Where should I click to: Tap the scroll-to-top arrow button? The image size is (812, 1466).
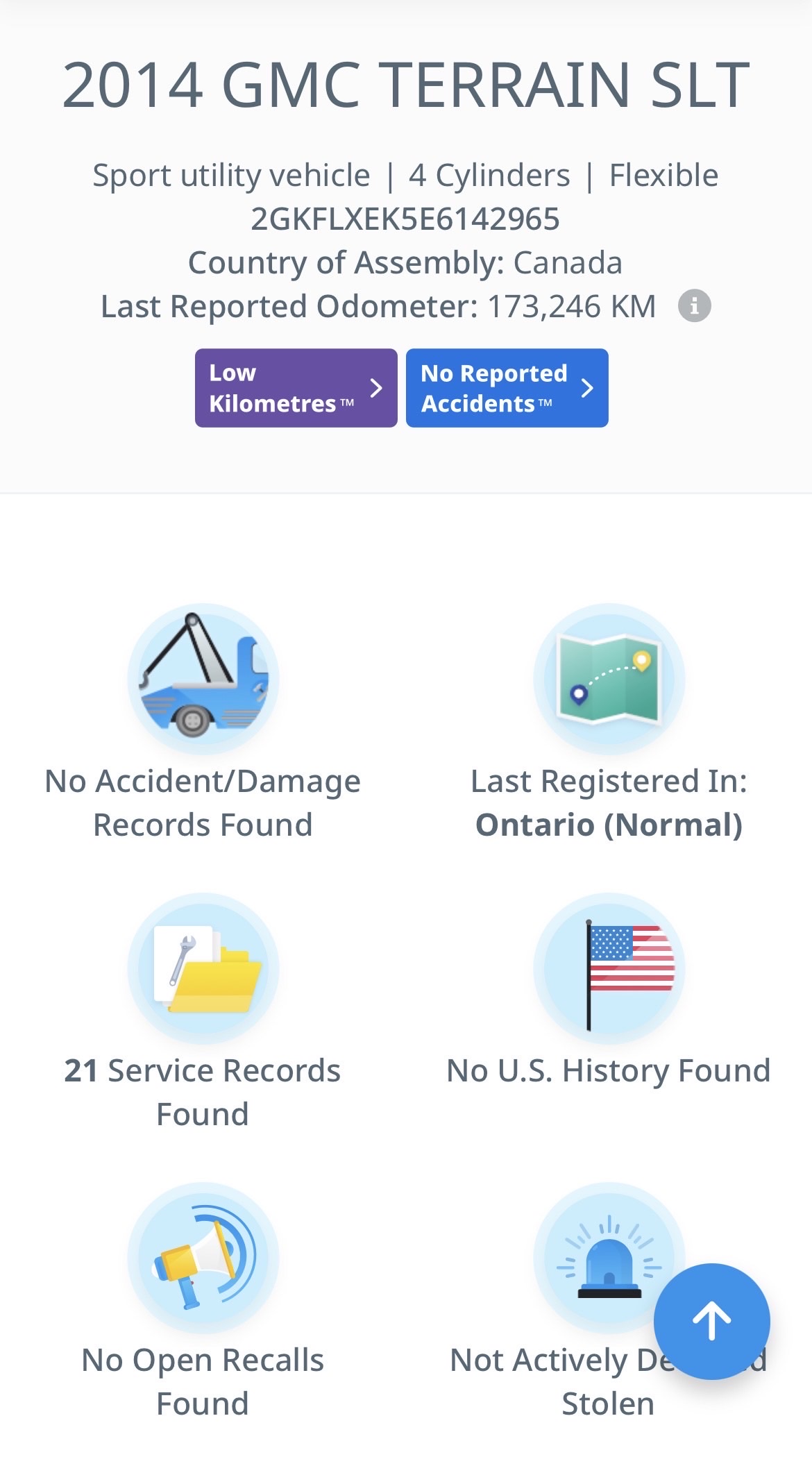711,1321
